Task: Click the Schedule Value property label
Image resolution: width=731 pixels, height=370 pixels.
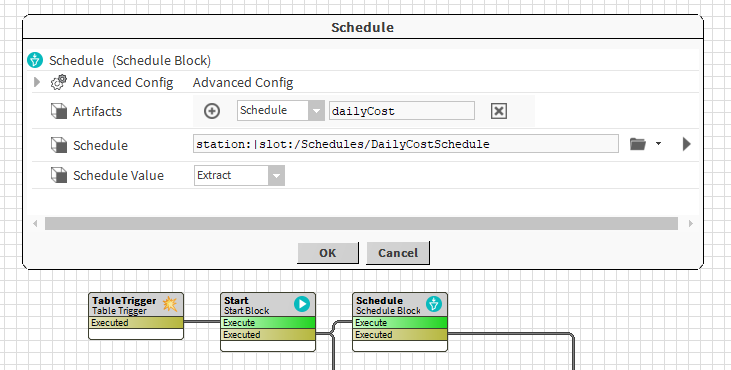Action: click(x=118, y=175)
